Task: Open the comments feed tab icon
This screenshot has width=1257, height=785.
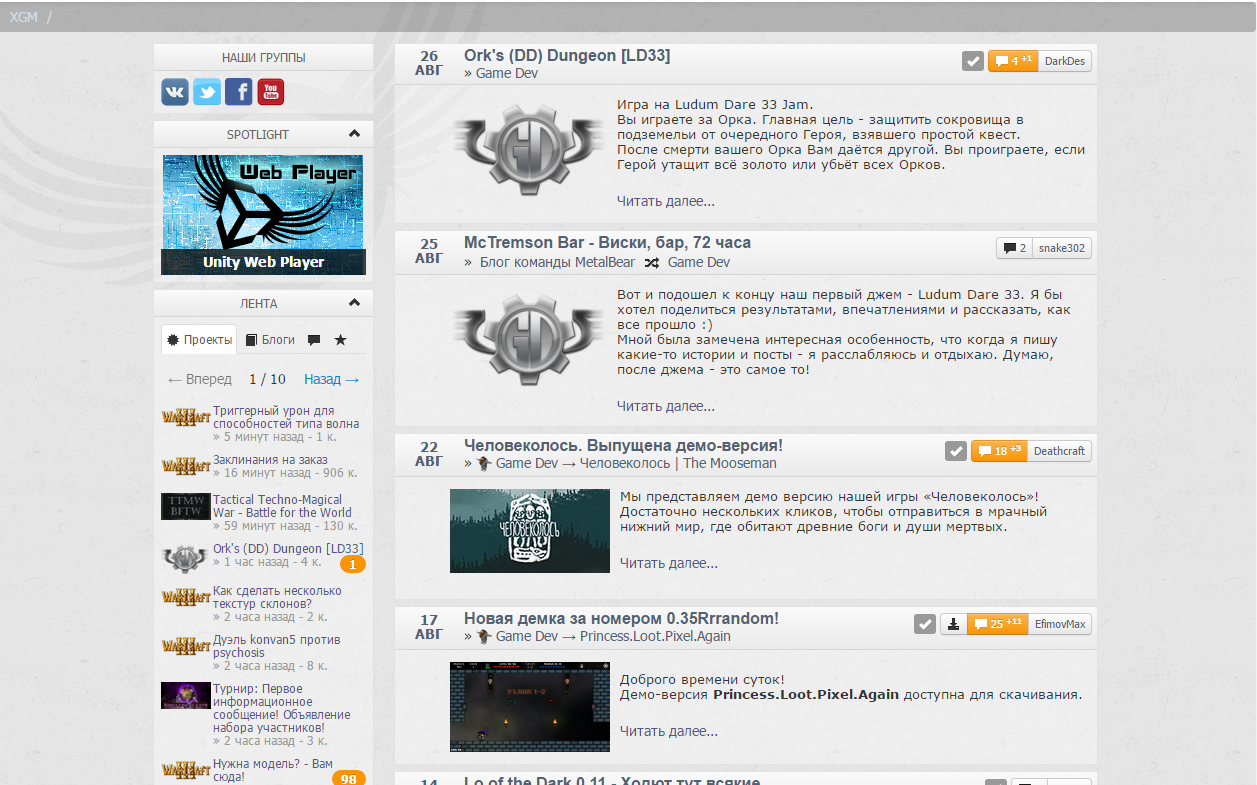Action: pos(314,340)
